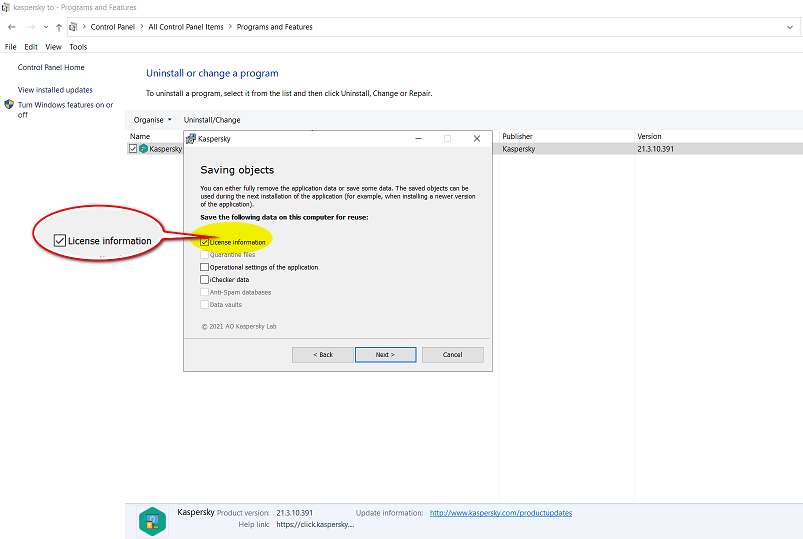Viewport: 803px width, 539px height.
Task: Enable Operational settings of the application
Action: point(204,267)
